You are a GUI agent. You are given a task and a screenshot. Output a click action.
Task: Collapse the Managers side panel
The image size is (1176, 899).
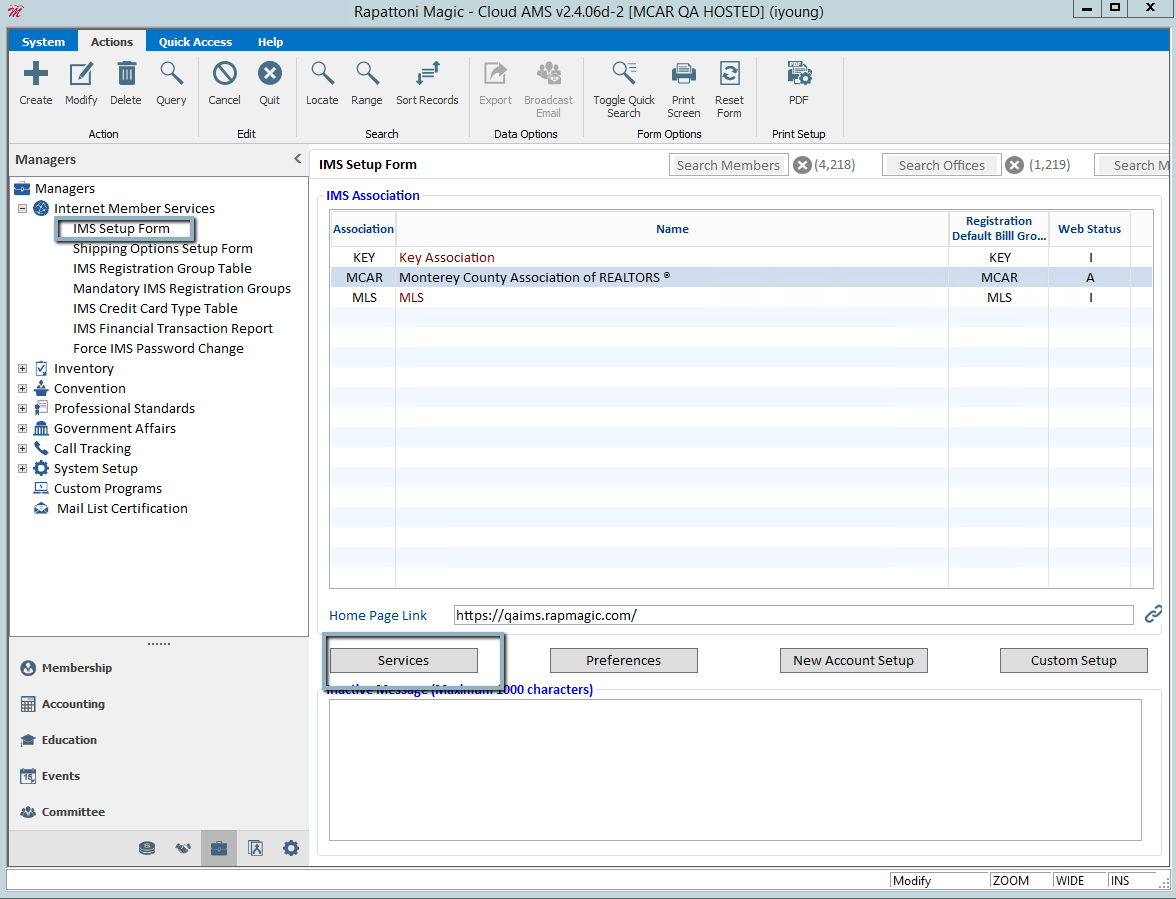click(x=298, y=159)
